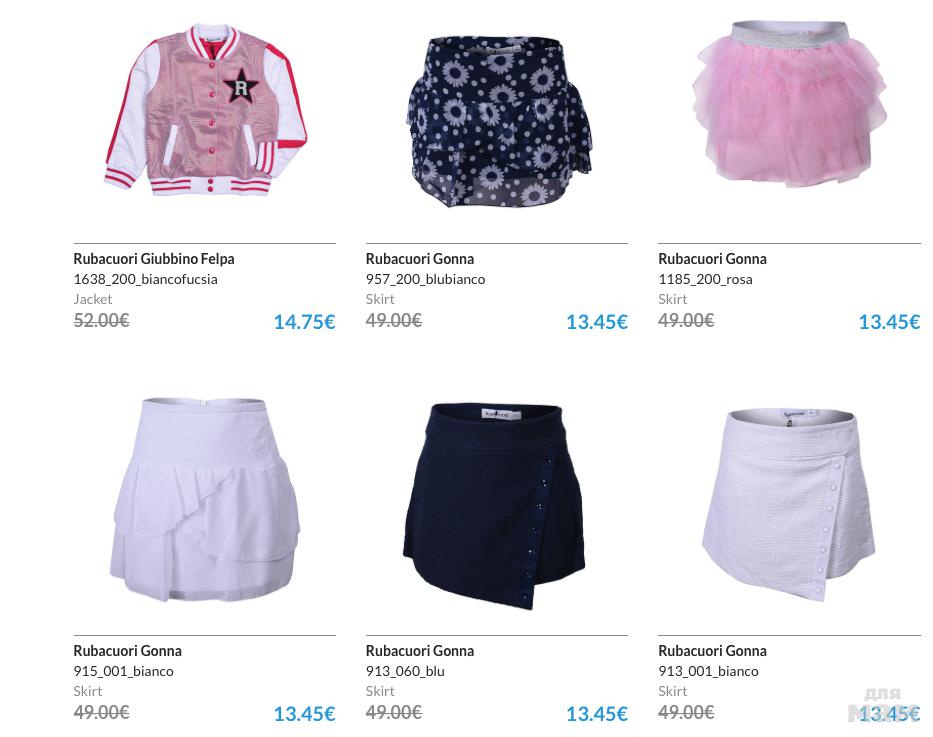This screenshot has height=737, width=933.
Task: Click the jacket's crossed-out 52.00€ price
Action: tap(101, 321)
